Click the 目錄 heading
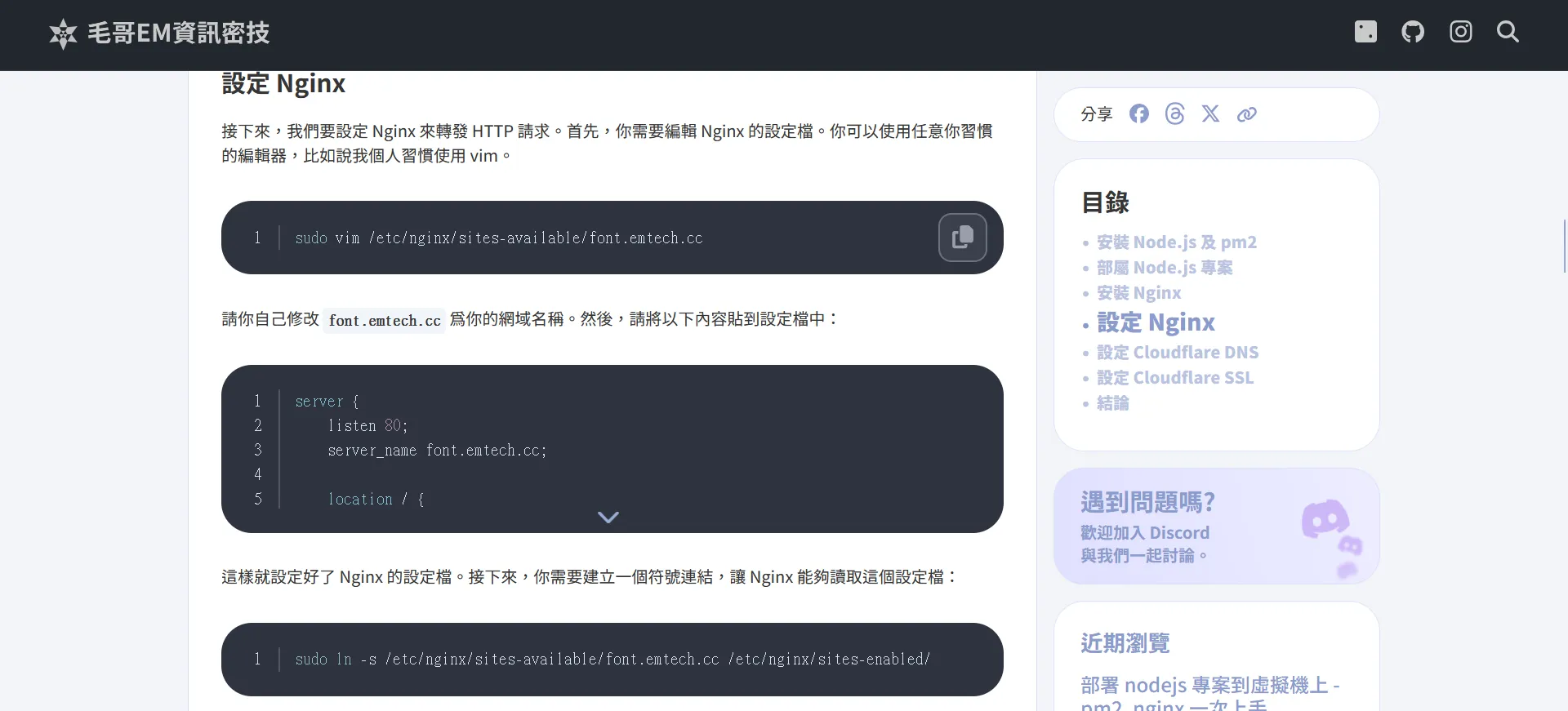This screenshot has height=711, width=1568. [1105, 202]
